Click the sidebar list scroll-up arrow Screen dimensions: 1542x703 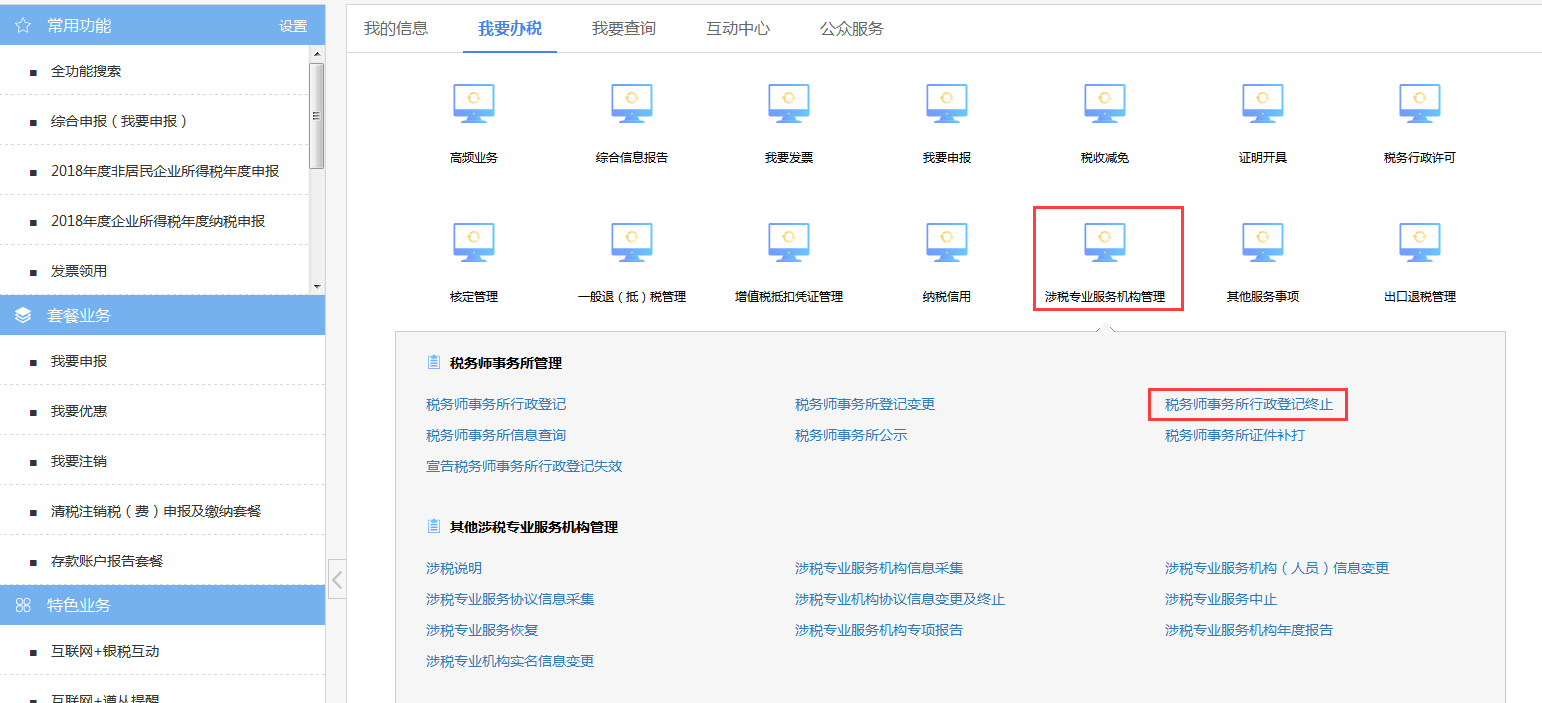[x=317, y=53]
